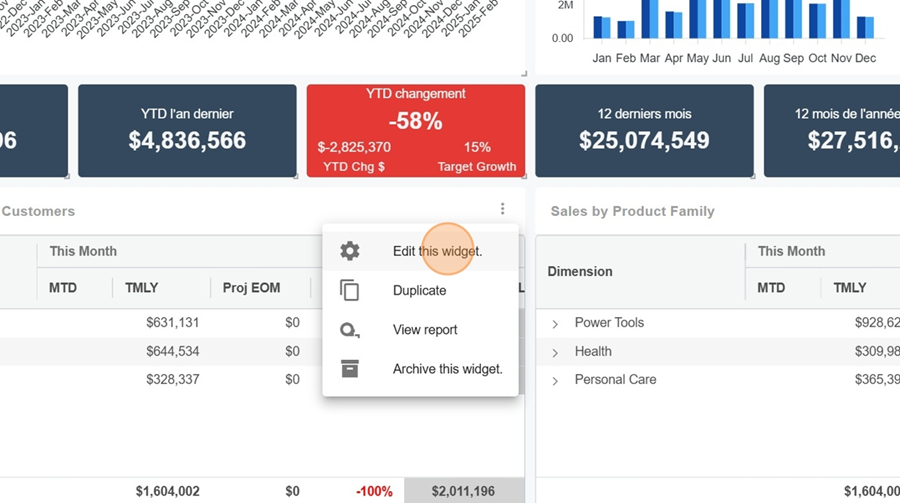The width and height of the screenshot is (900, 503).
Task: Expand the Power Tools row
Action: point(555,324)
